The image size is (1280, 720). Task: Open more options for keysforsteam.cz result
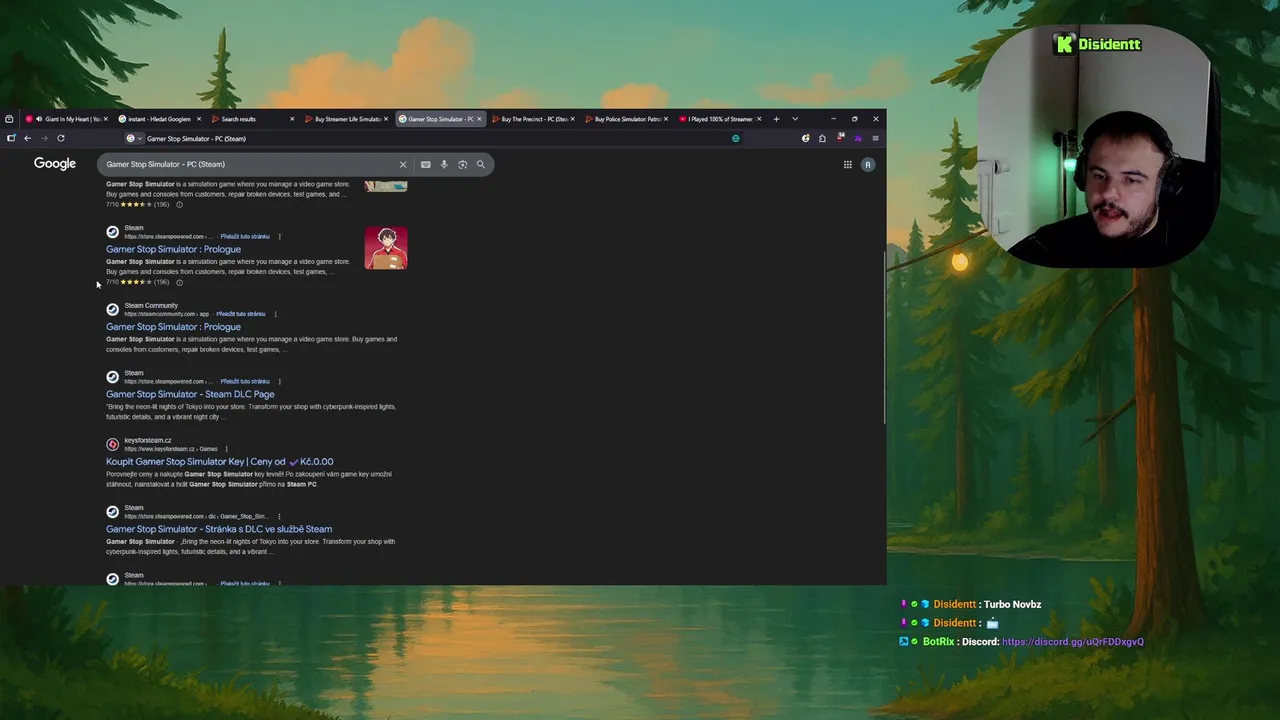(226, 449)
